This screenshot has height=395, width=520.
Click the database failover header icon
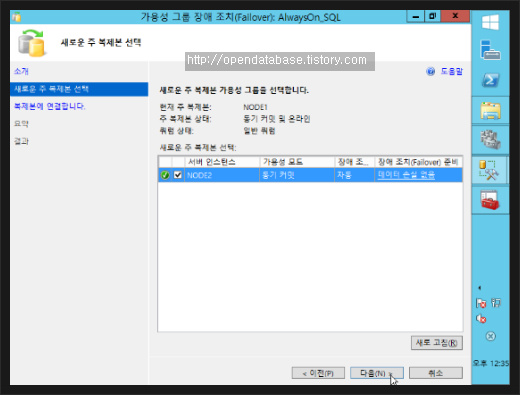[32, 43]
